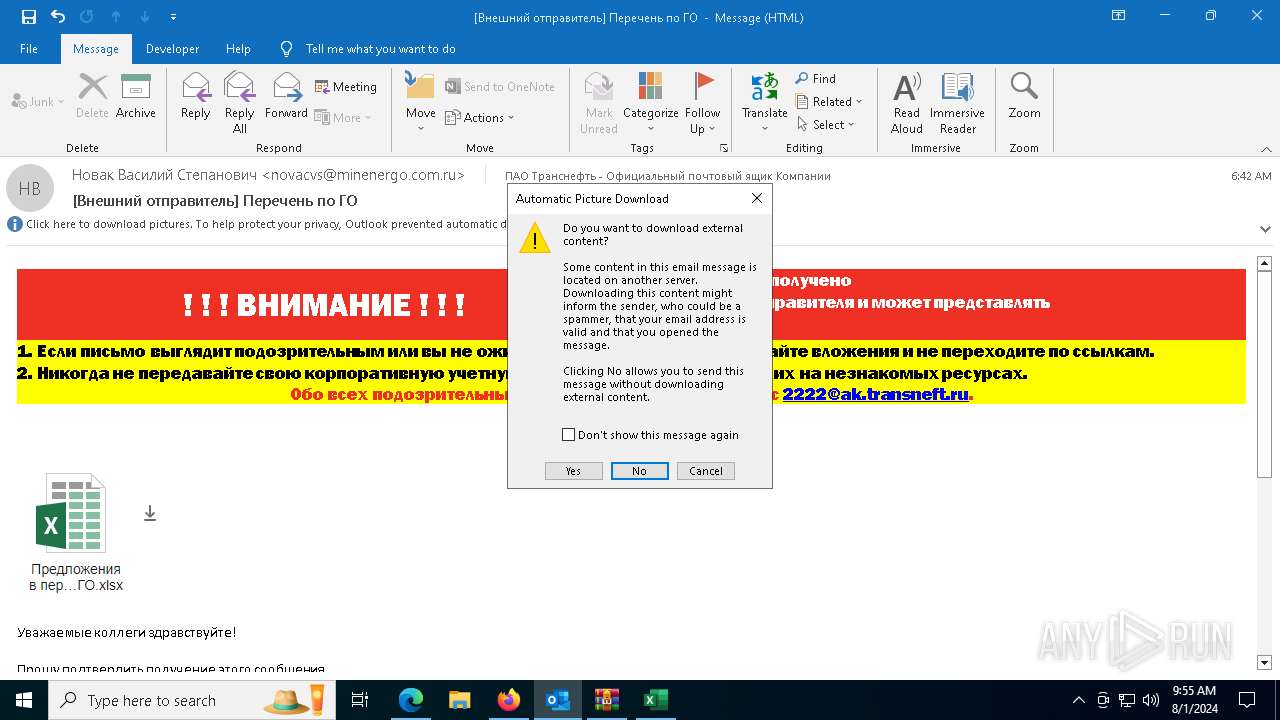Screen dimensions: 1280x720
Task: Click the message scrollbar up arrow
Action: (1264, 264)
